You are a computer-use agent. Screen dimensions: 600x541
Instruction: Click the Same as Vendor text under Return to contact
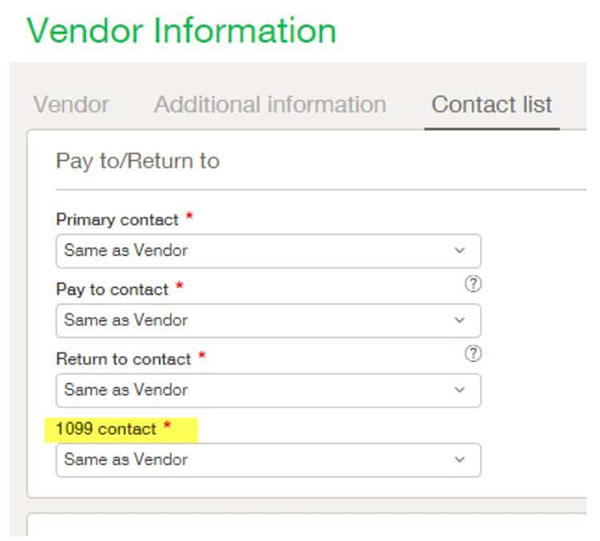126,390
